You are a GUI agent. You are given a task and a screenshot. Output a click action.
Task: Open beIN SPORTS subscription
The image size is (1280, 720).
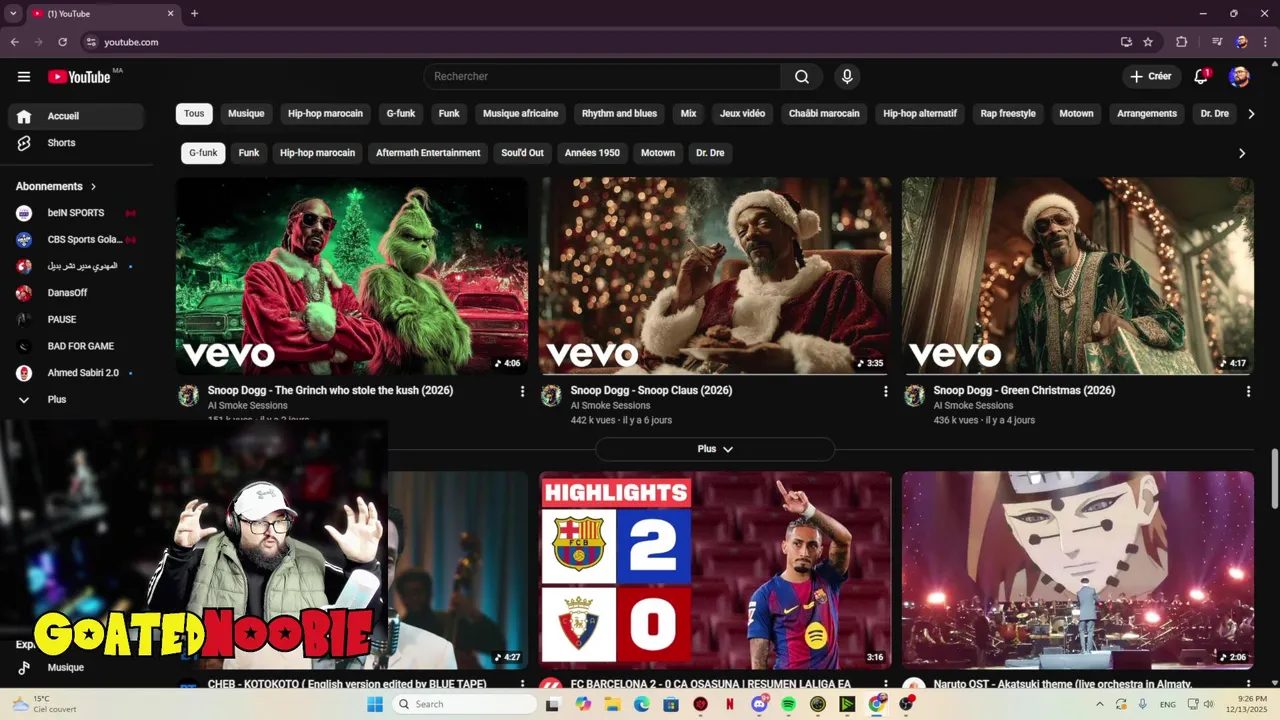coord(76,213)
